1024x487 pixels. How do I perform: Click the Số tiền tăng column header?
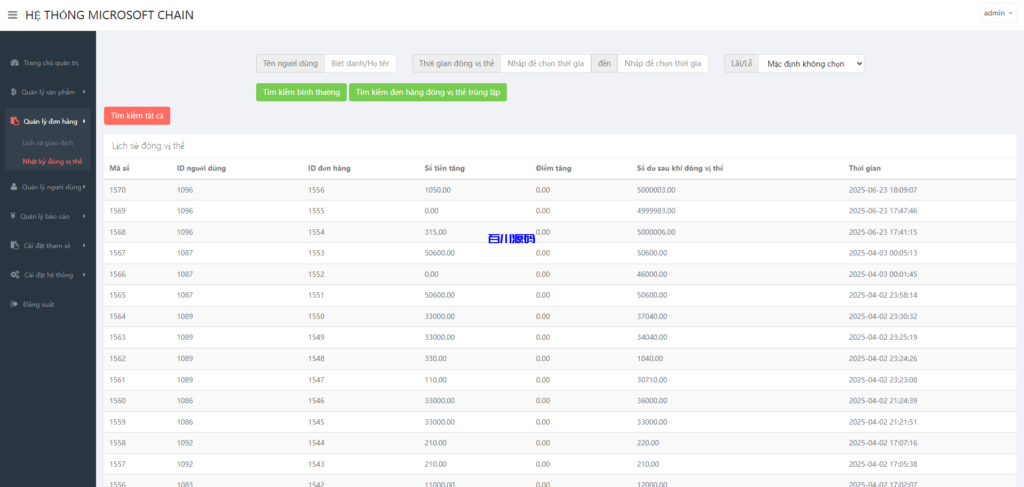pyautogui.click(x=444, y=168)
